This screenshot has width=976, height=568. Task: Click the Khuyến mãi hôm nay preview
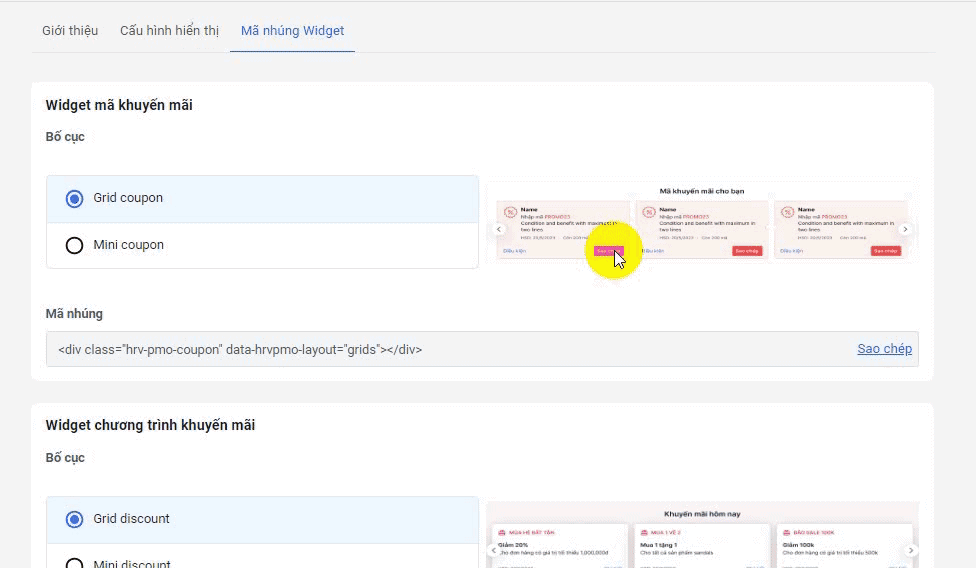(x=702, y=535)
